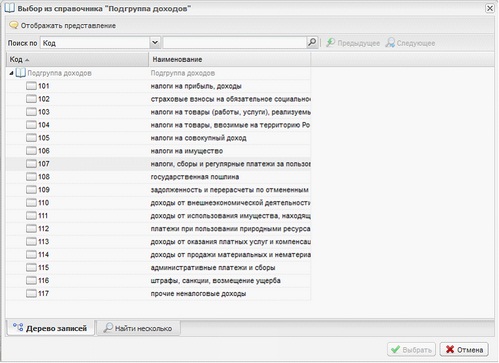Image resolution: width=499 pixels, height=363 pixels.
Task: Click the item icon for code 113
Action: click(x=31, y=241)
